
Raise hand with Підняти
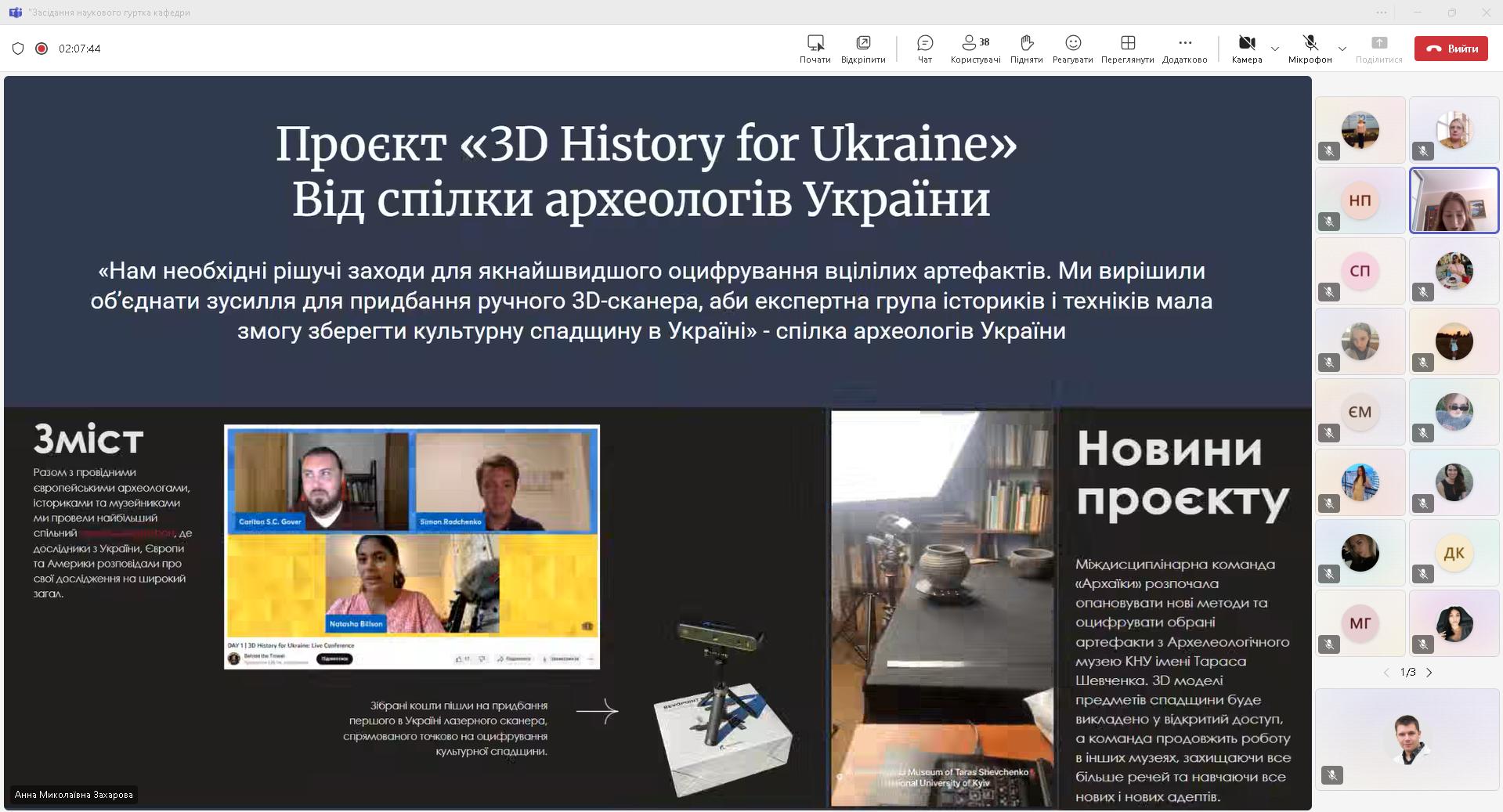point(1026,49)
